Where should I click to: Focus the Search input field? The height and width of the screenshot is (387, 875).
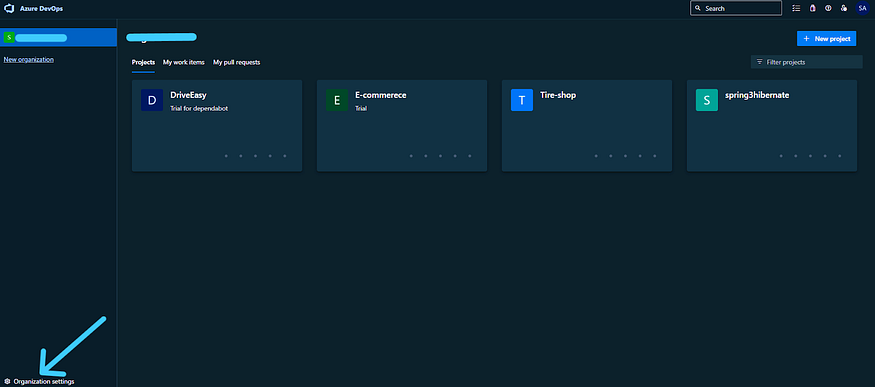click(x=736, y=8)
